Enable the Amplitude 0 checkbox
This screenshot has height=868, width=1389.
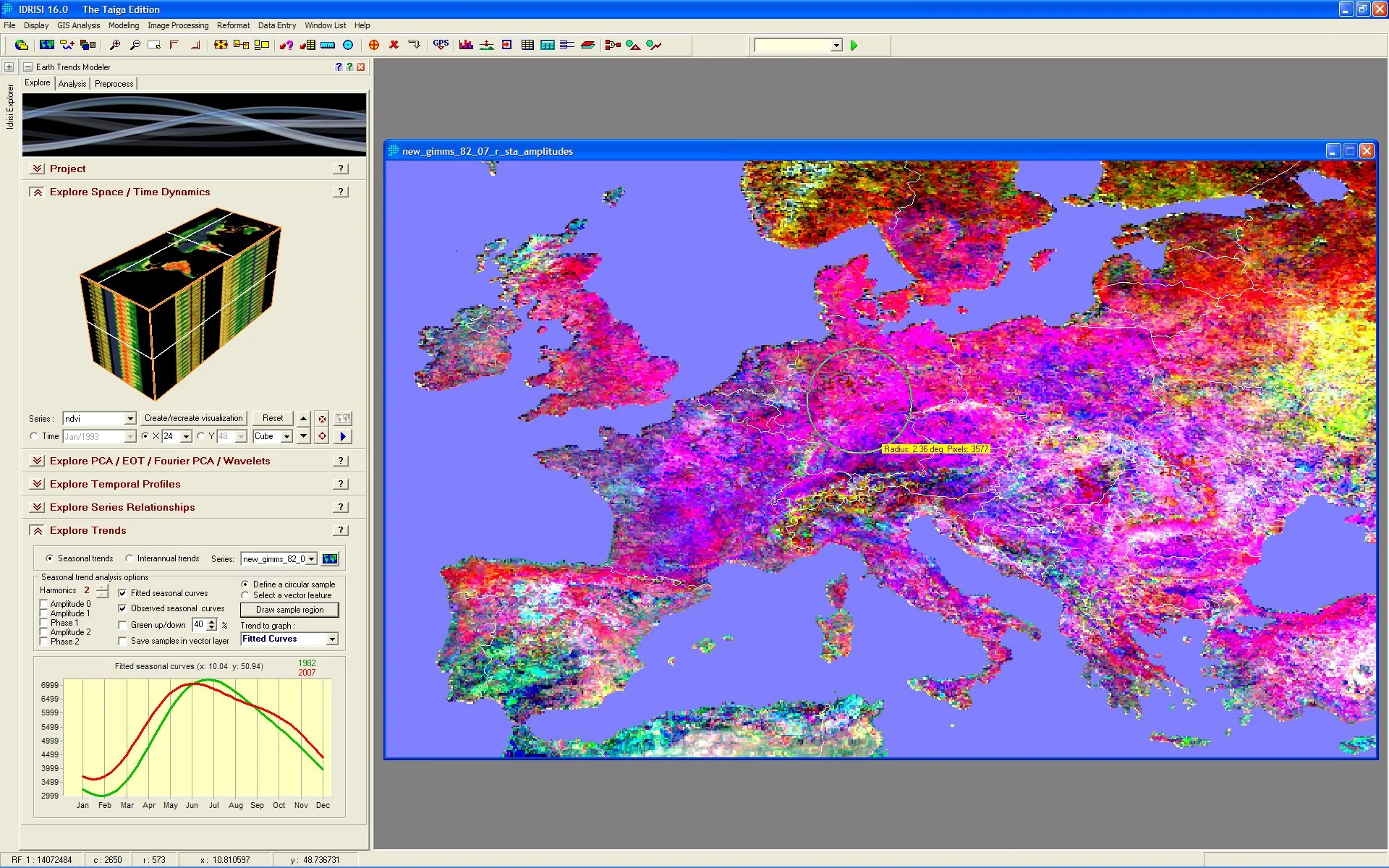44,604
